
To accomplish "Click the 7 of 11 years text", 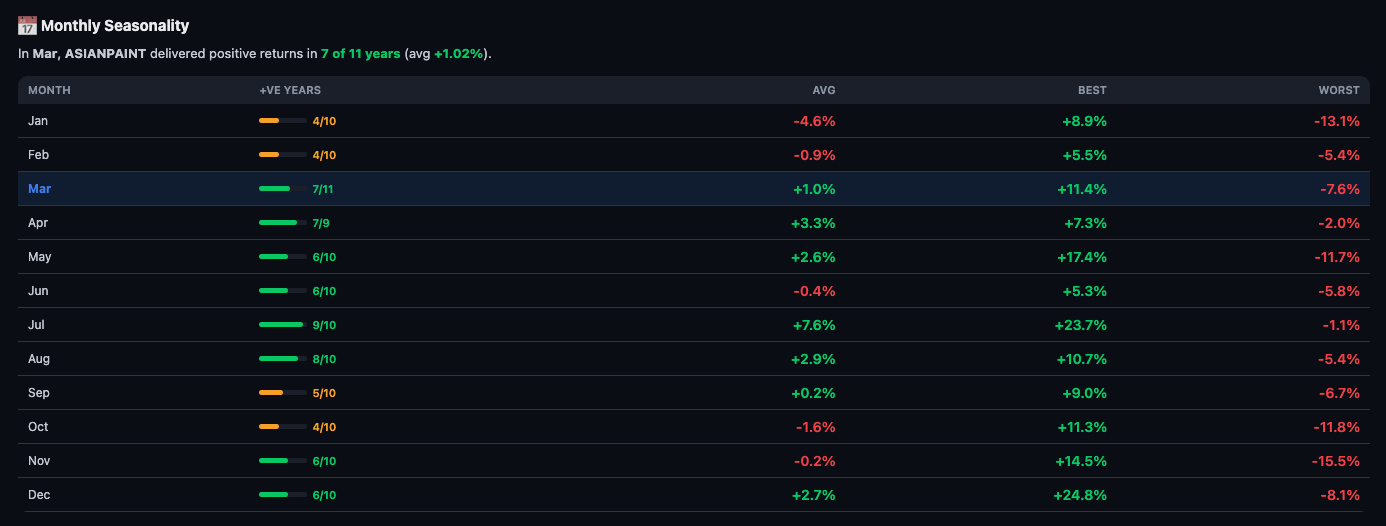I will 360,53.
